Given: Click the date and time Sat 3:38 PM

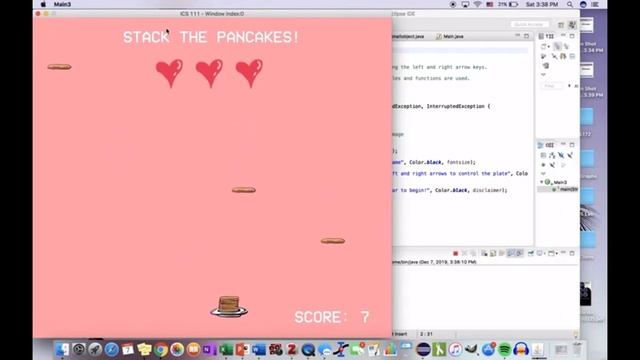Looking at the screenshot, I should coord(542,4).
